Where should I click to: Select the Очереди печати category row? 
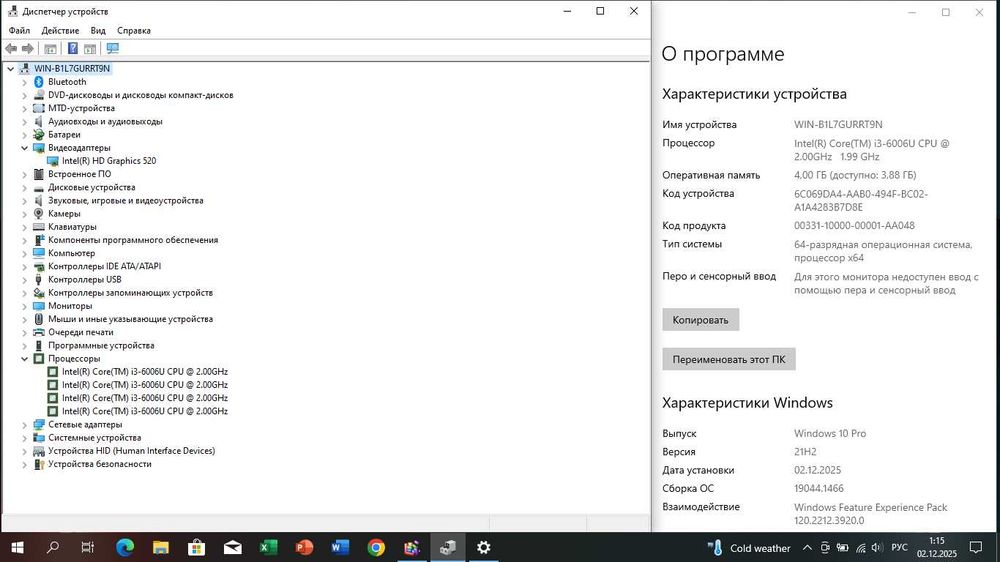tap(80, 332)
